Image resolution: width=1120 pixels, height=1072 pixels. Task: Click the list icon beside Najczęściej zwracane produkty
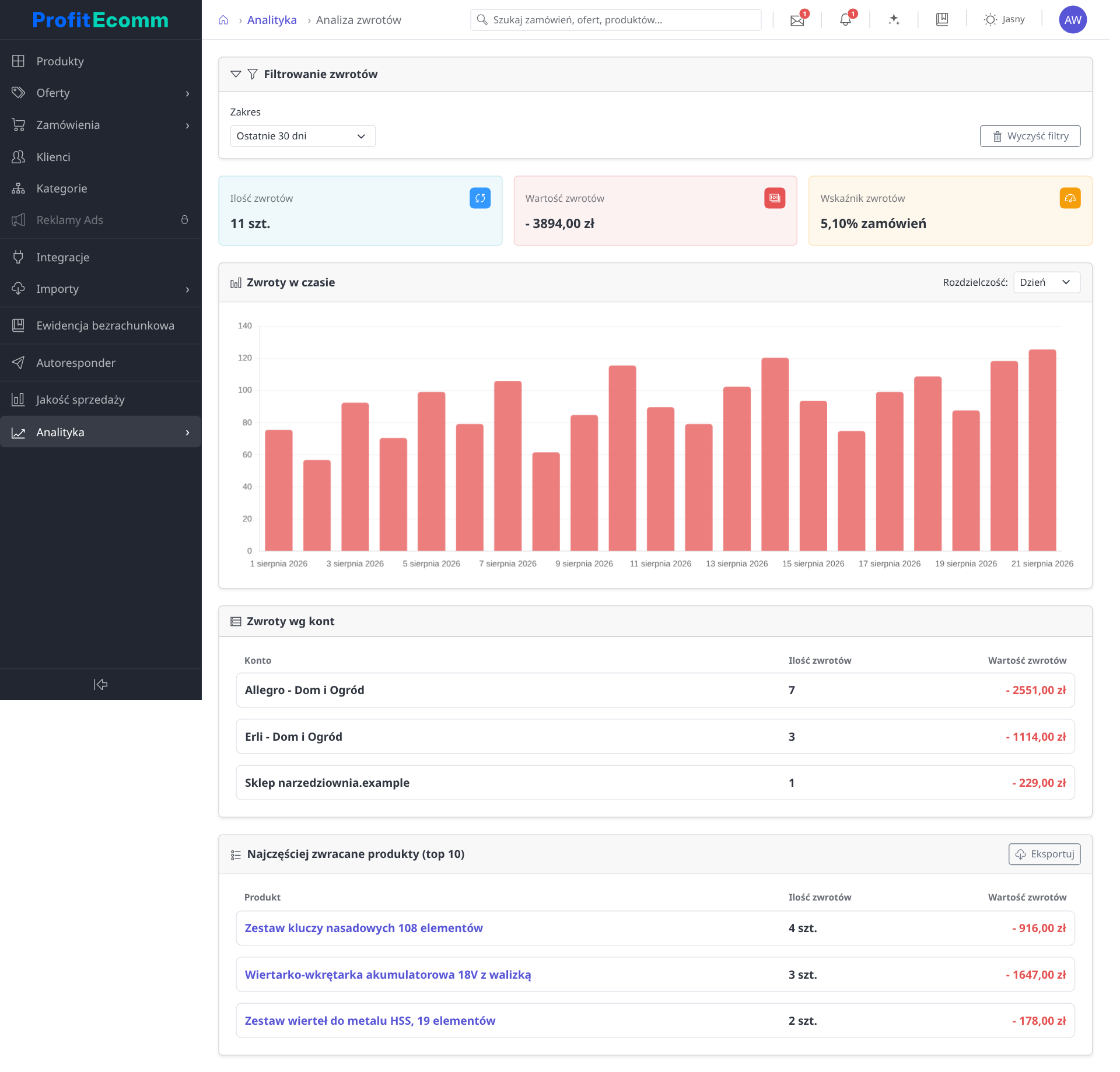[x=236, y=855]
